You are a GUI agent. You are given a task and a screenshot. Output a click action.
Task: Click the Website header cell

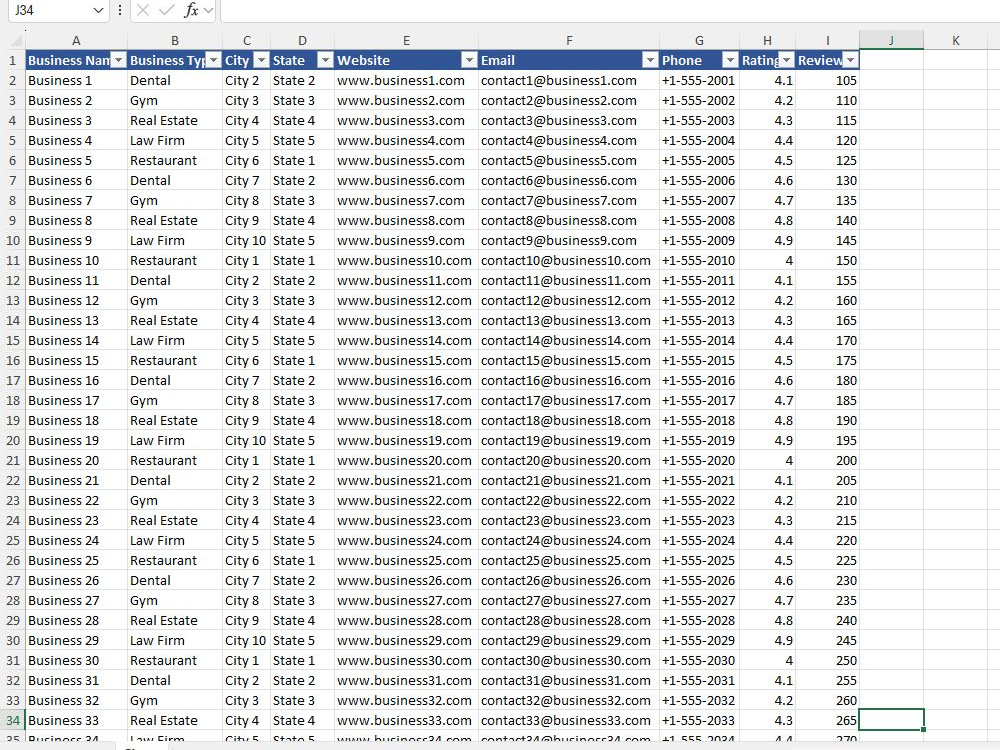tap(406, 60)
